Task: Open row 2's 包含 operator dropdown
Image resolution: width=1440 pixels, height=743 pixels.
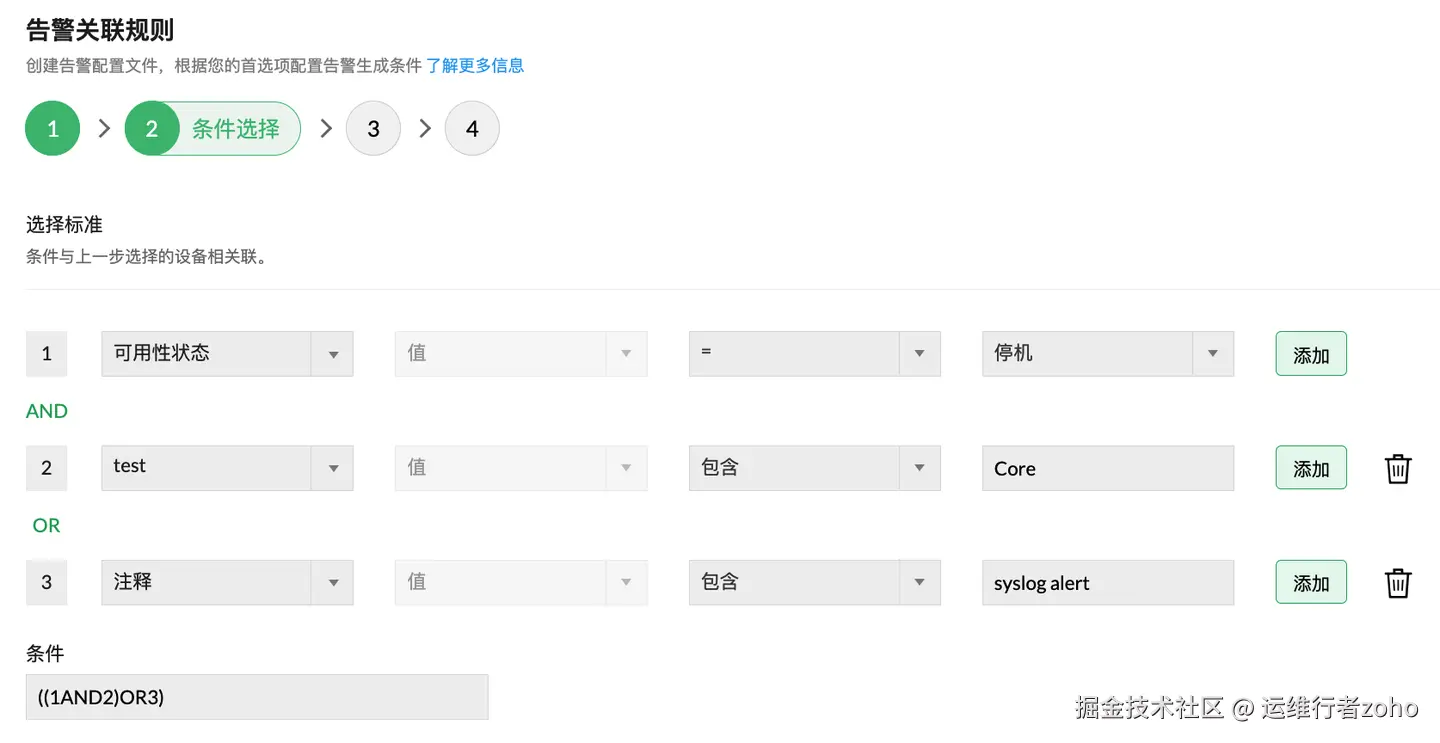Action: [814, 468]
